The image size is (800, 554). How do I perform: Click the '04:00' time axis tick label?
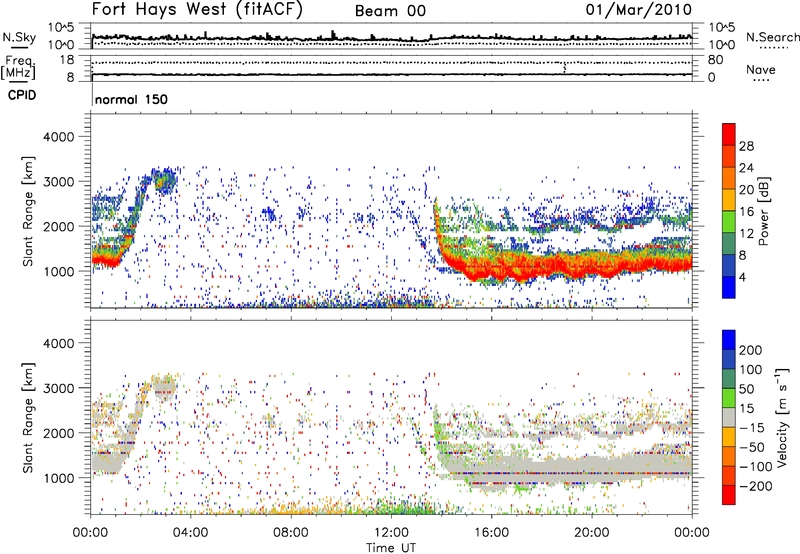pyautogui.click(x=191, y=533)
